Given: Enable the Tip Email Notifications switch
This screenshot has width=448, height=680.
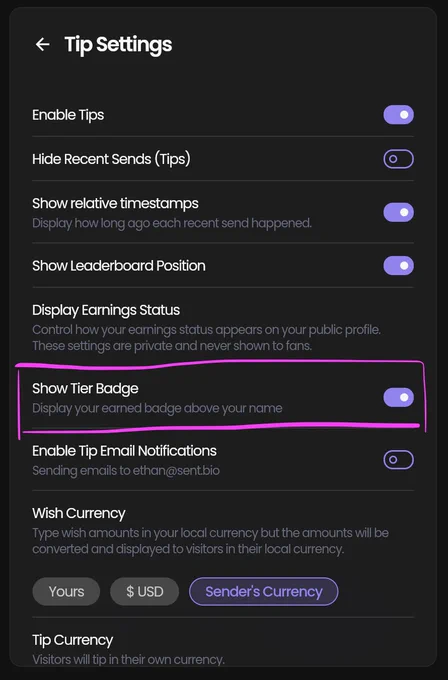Looking at the screenshot, I should 398,460.
